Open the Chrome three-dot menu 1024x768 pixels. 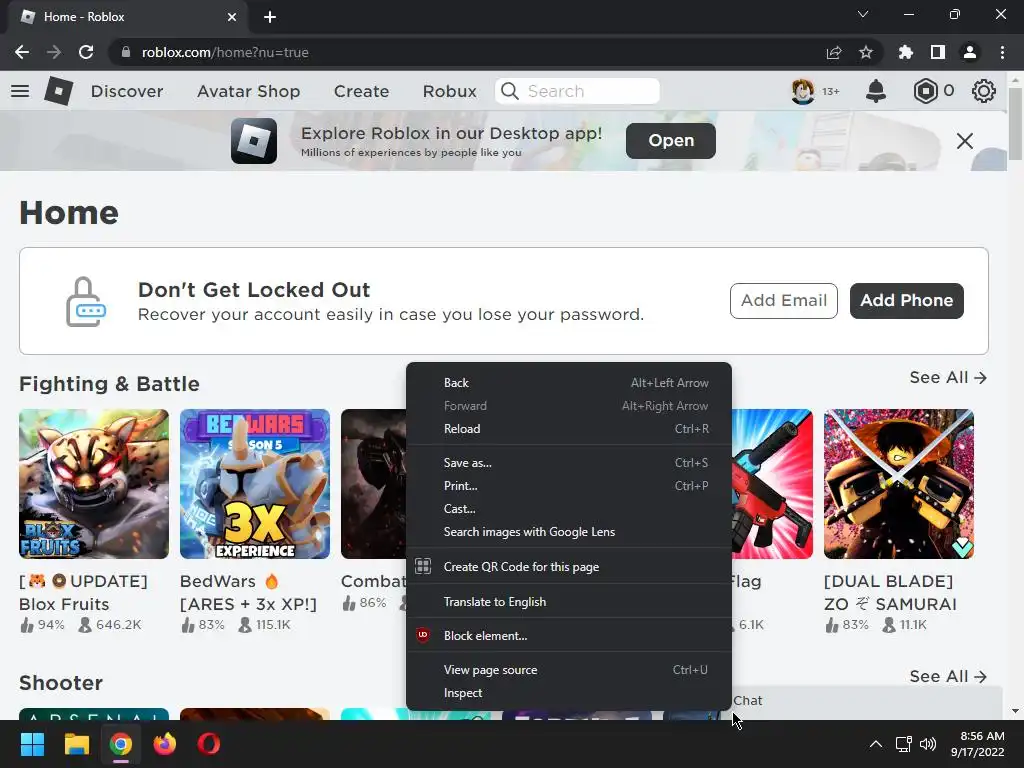point(1002,52)
